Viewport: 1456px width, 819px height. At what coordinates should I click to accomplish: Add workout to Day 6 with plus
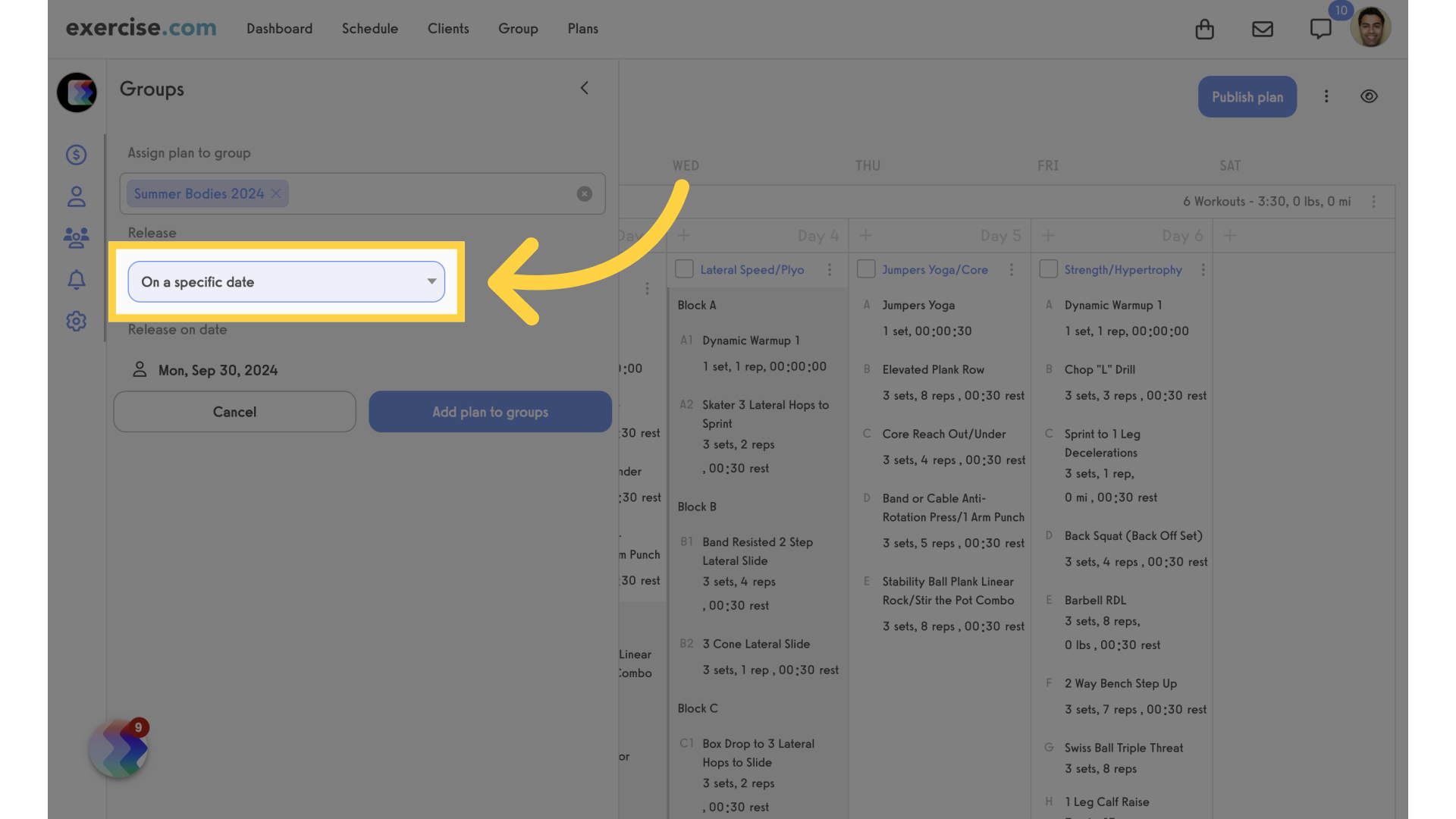(1047, 236)
